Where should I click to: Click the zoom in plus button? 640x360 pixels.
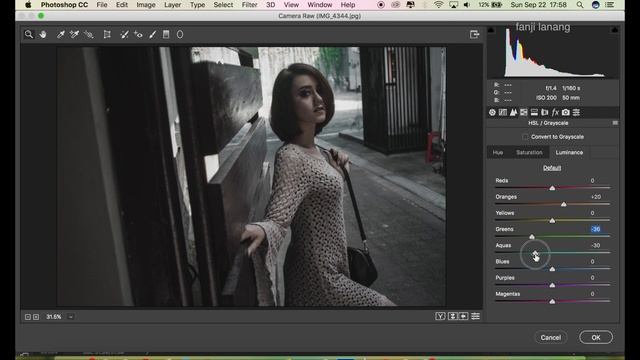point(36,317)
